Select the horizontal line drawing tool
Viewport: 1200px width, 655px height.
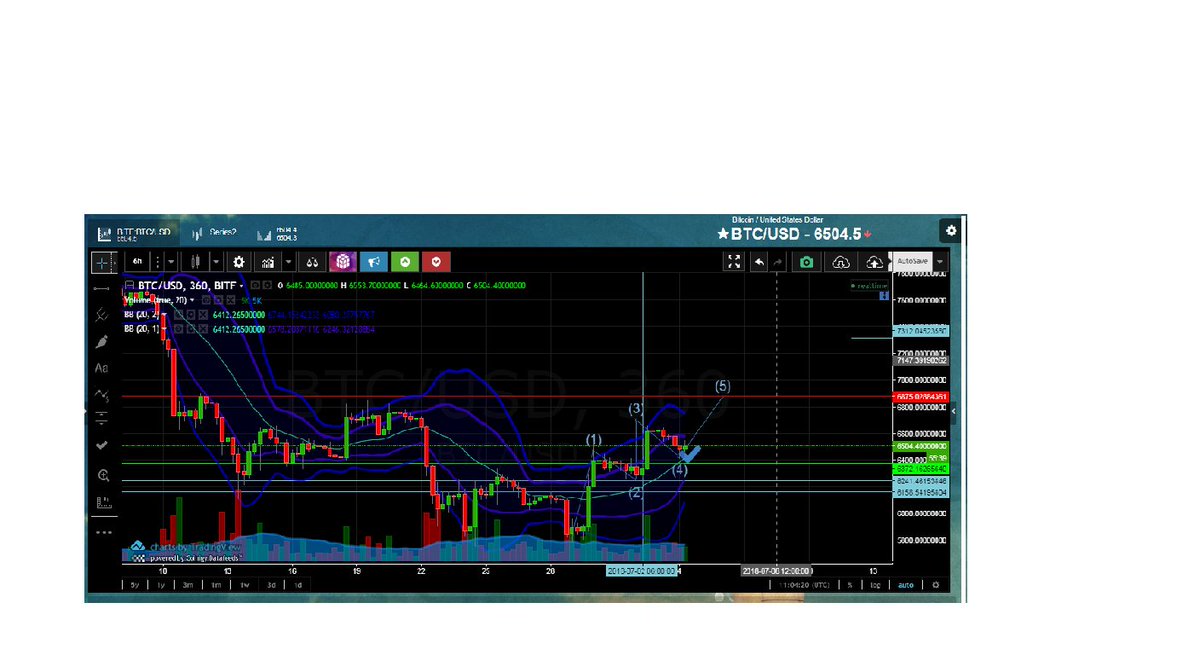pyautogui.click(x=102, y=288)
